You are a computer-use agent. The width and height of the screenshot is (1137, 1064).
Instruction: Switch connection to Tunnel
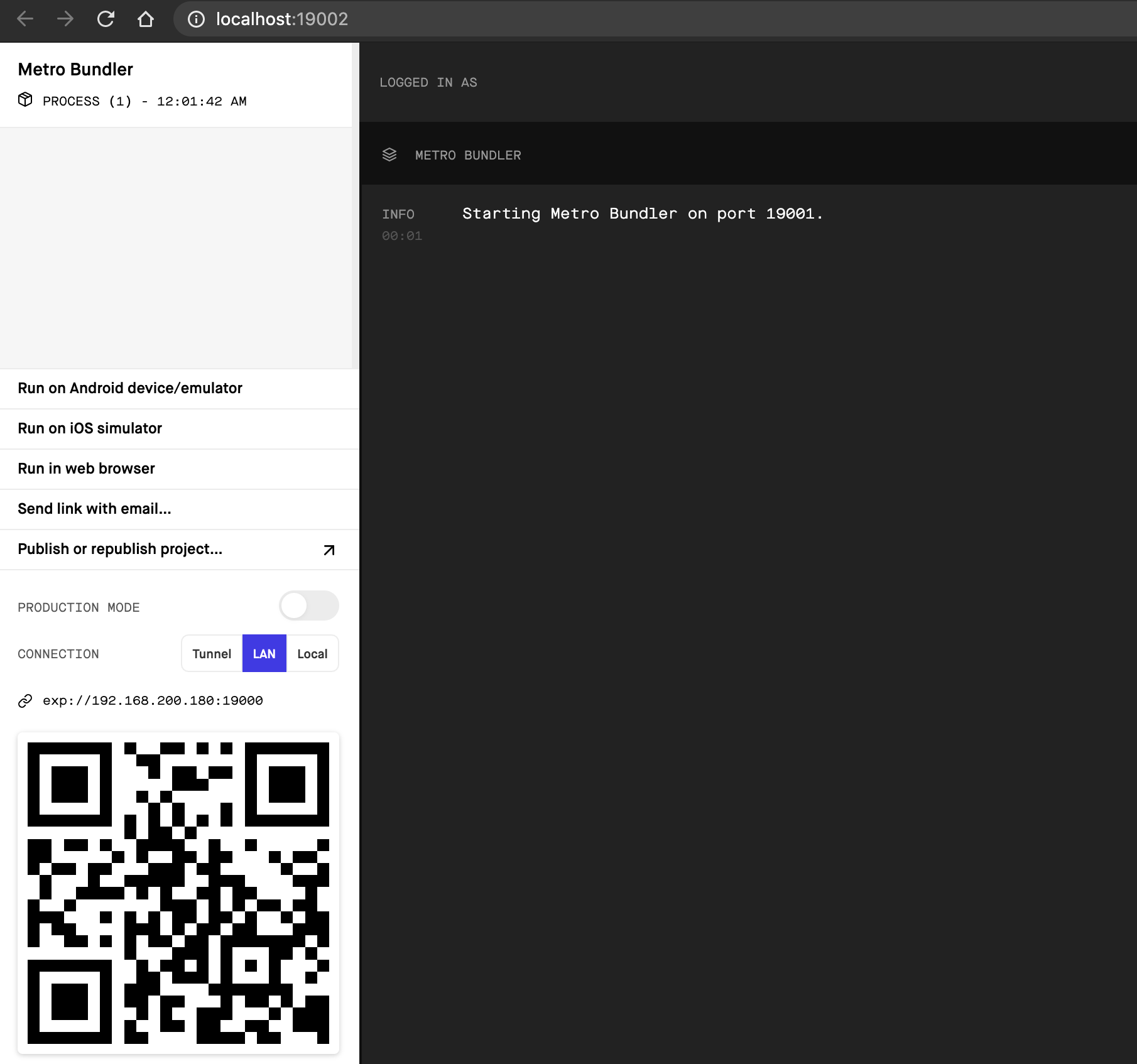click(212, 654)
